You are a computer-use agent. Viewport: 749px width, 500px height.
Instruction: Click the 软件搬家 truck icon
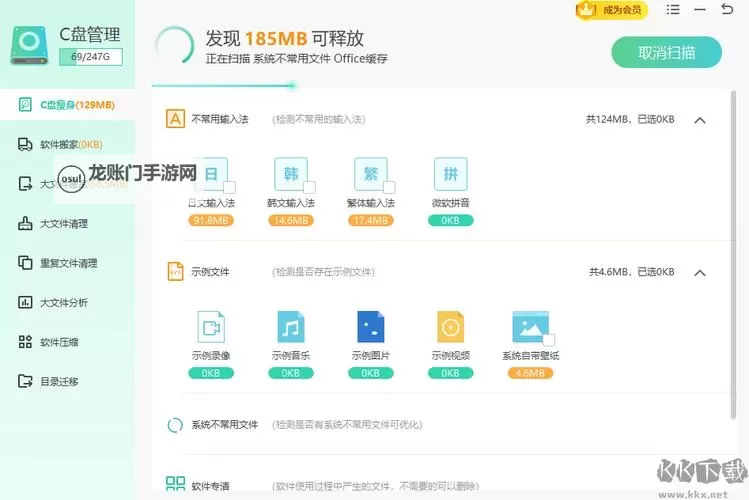[x=25, y=144]
